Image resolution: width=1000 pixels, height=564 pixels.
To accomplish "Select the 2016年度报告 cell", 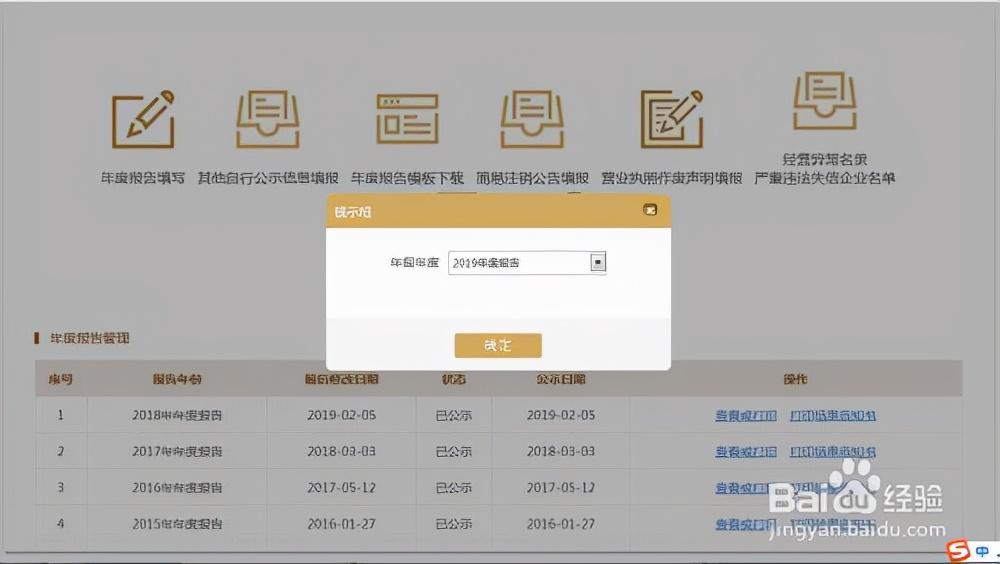I will coord(177,487).
